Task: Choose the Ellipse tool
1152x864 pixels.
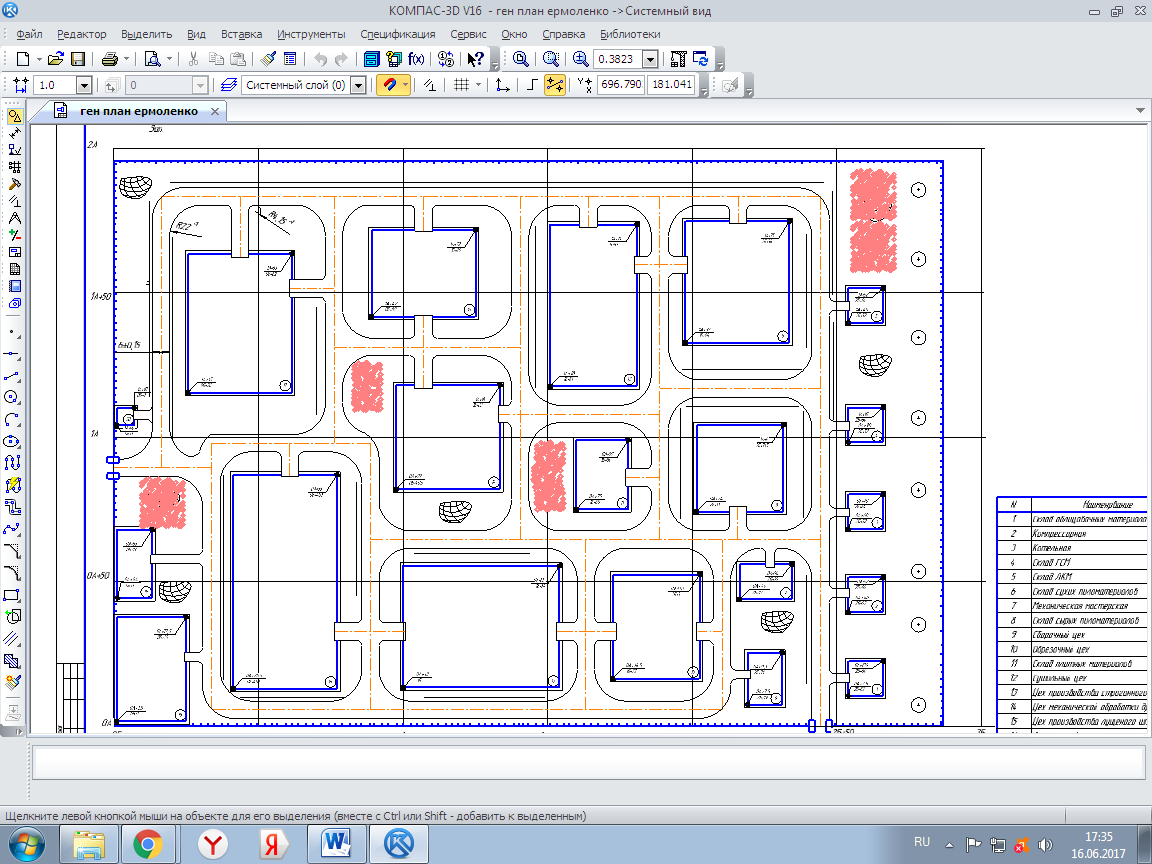Action: click(x=11, y=442)
